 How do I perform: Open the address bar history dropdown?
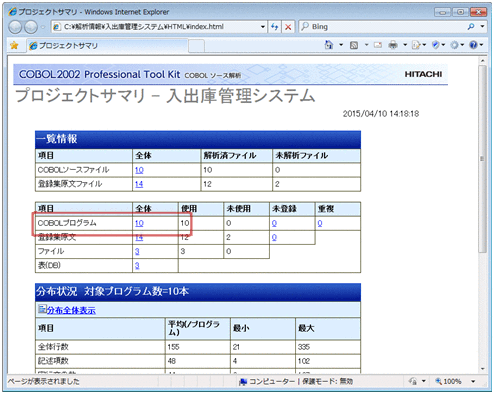click(x=262, y=27)
